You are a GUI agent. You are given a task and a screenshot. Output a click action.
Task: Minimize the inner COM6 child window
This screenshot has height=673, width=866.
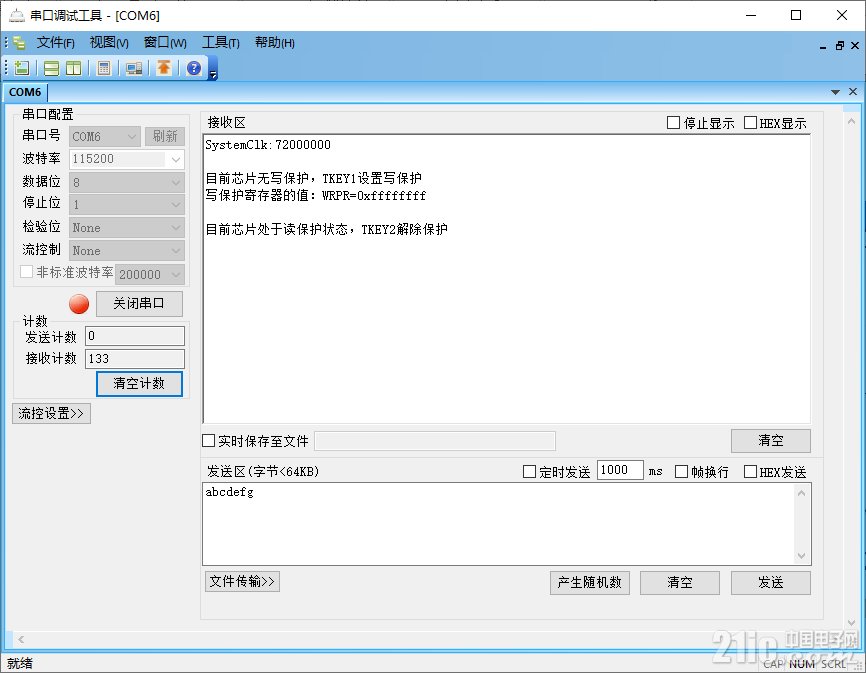pyautogui.click(x=823, y=45)
